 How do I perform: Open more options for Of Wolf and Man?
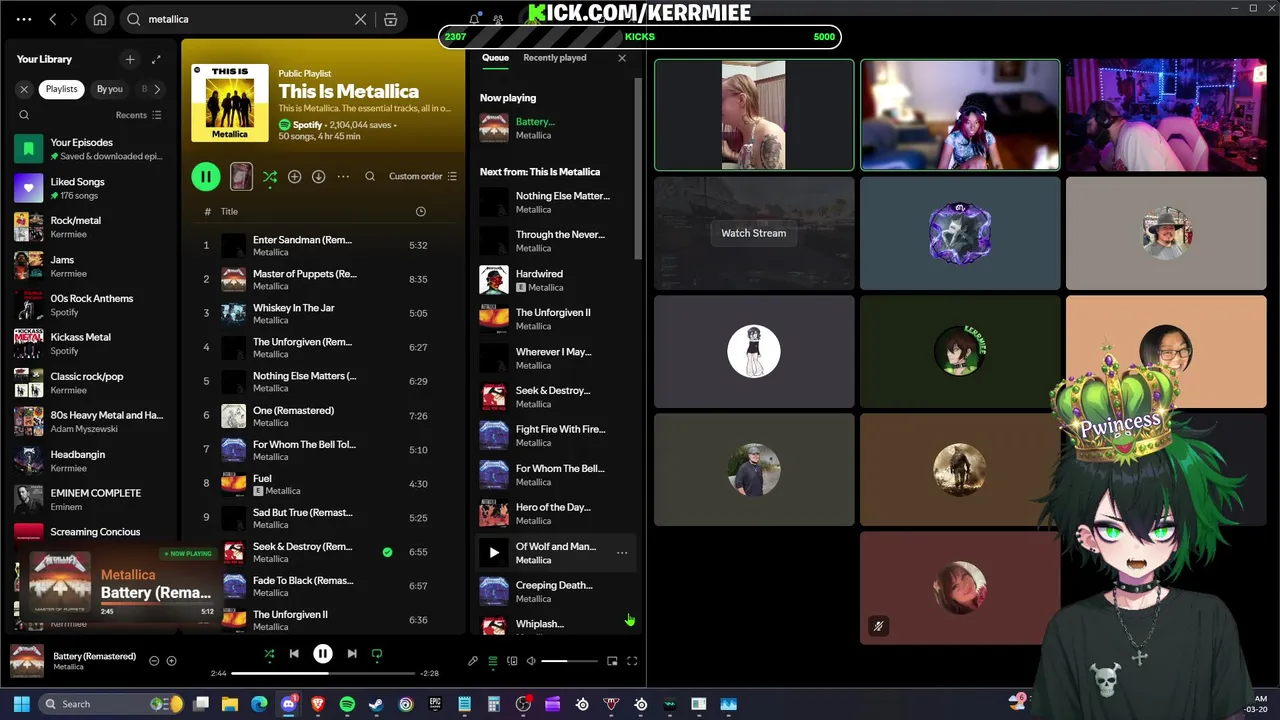[622, 552]
